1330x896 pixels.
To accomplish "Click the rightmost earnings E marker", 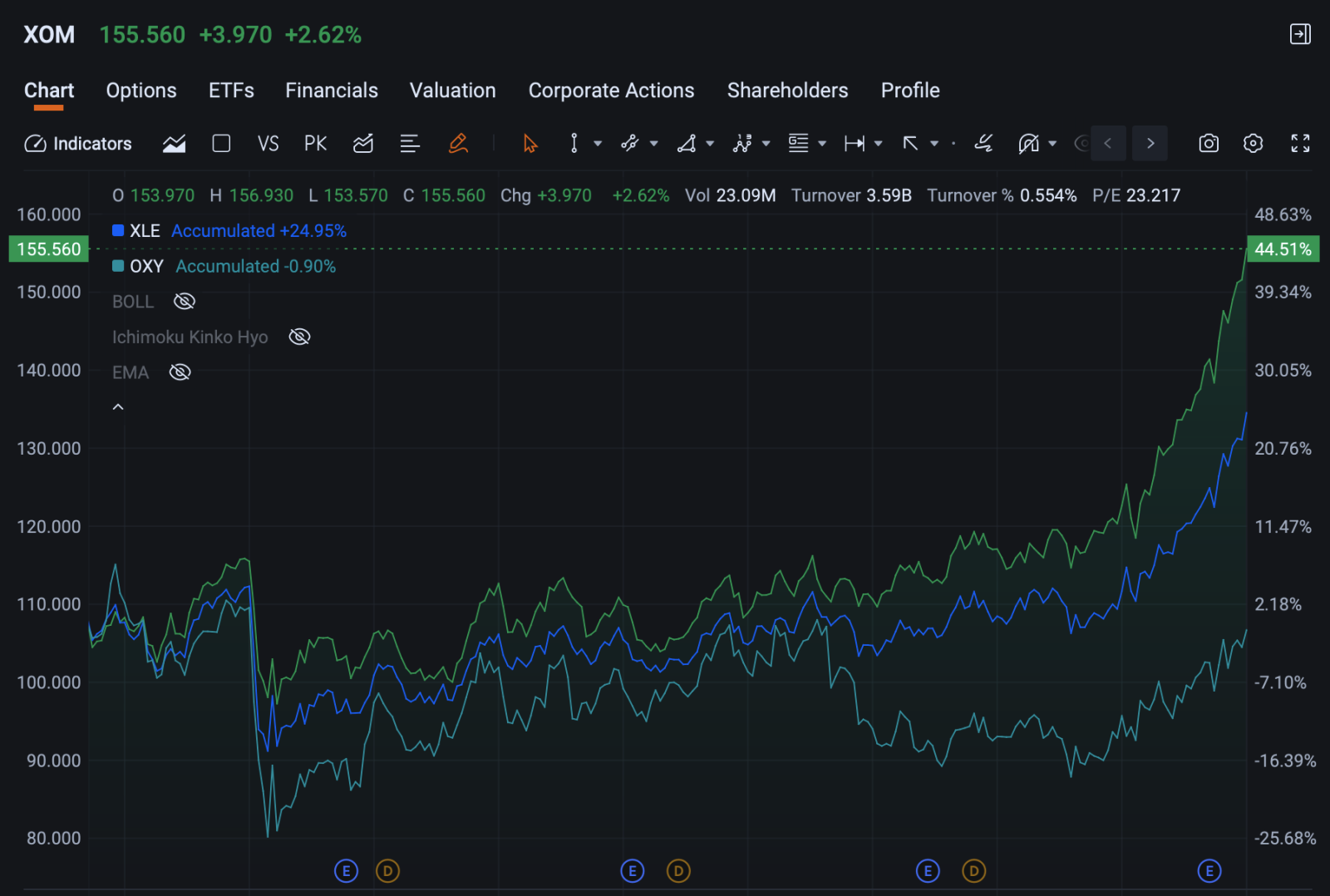I will coord(1209,871).
